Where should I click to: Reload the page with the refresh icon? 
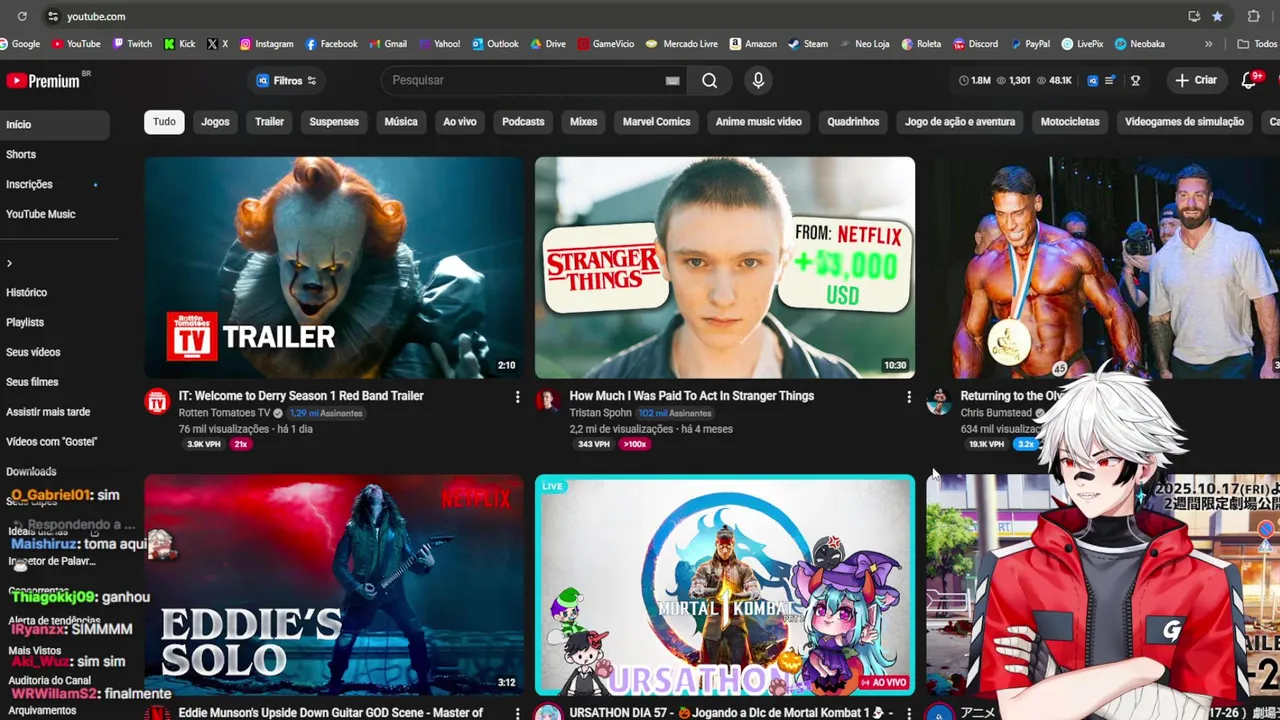22,16
